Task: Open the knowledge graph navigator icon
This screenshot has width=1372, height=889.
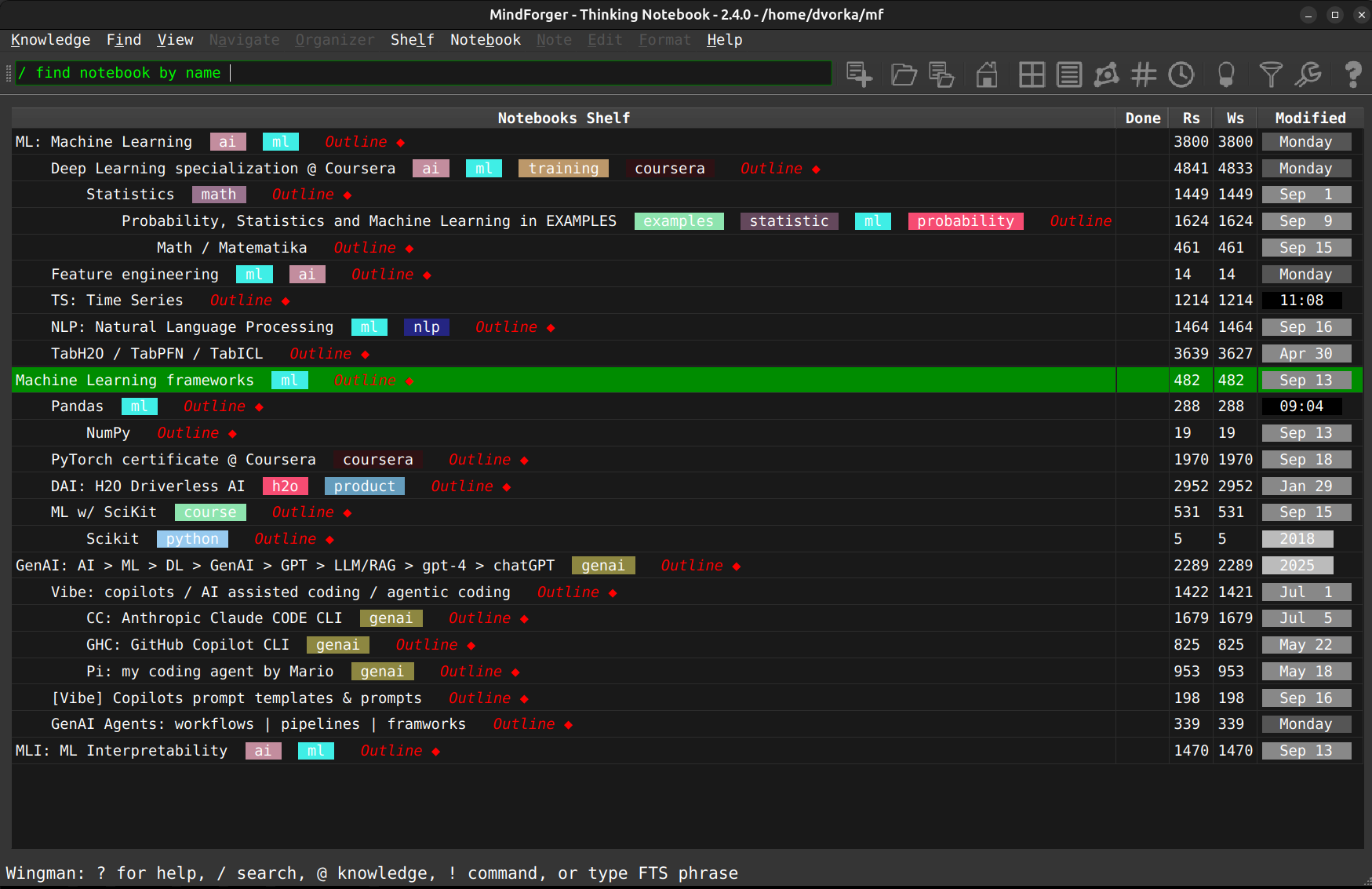Action: (x=1106, y=75)
